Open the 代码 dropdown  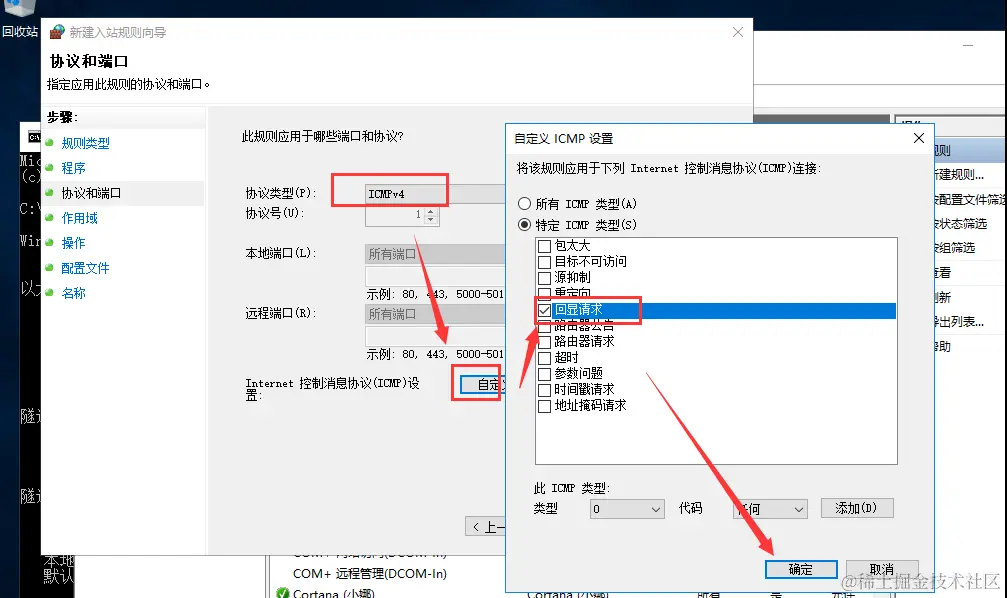click(770, 509)
